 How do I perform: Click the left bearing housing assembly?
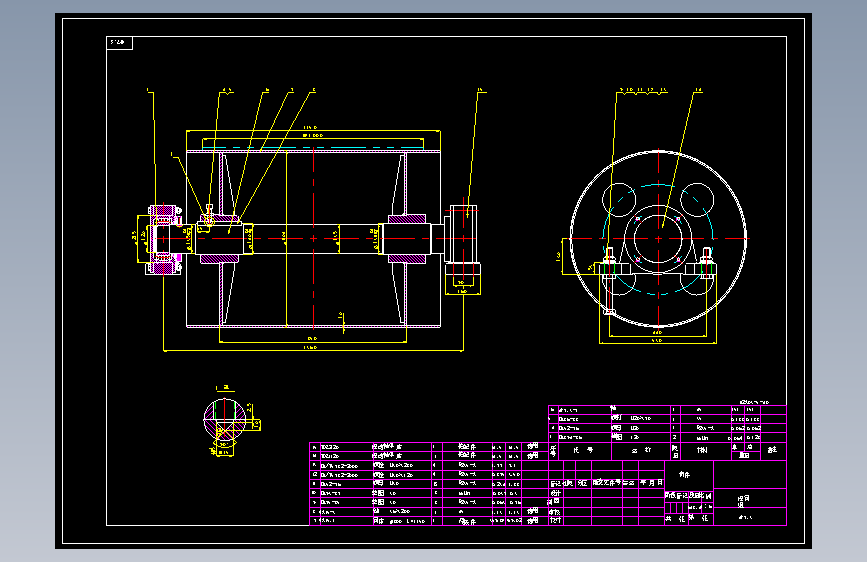coord(164,239)
